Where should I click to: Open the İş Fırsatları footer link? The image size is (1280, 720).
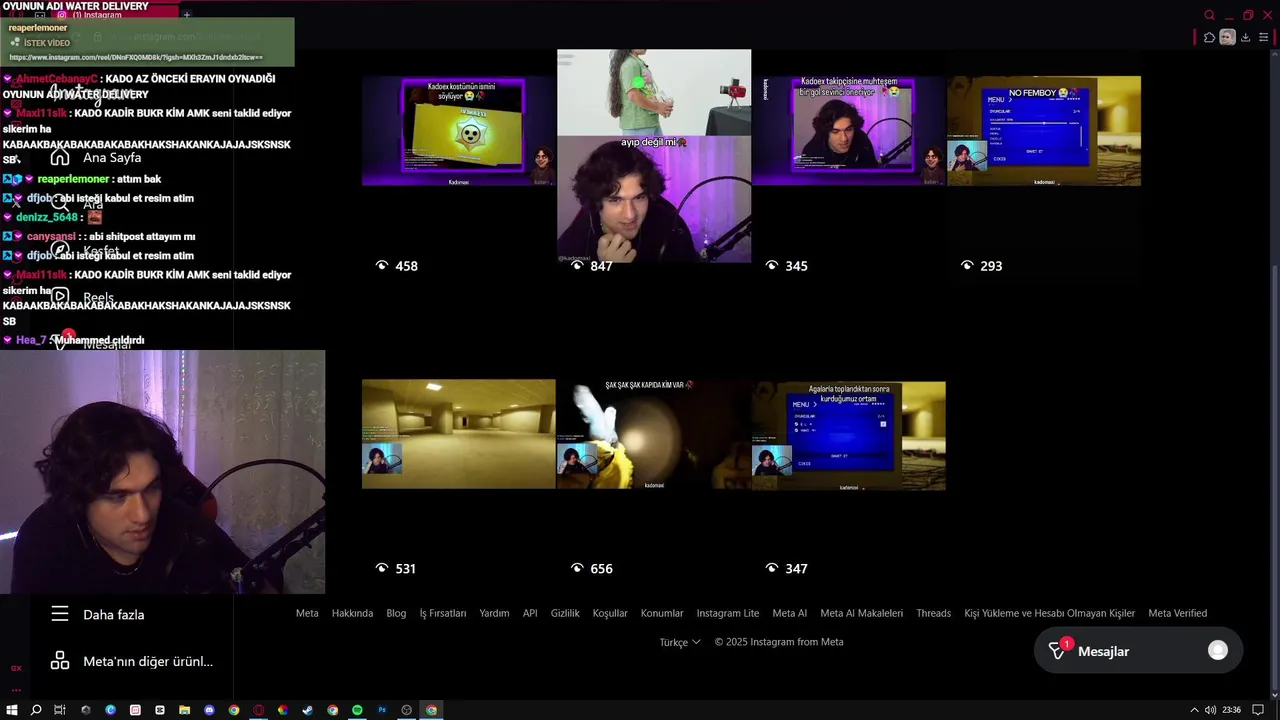click(443, 613)
